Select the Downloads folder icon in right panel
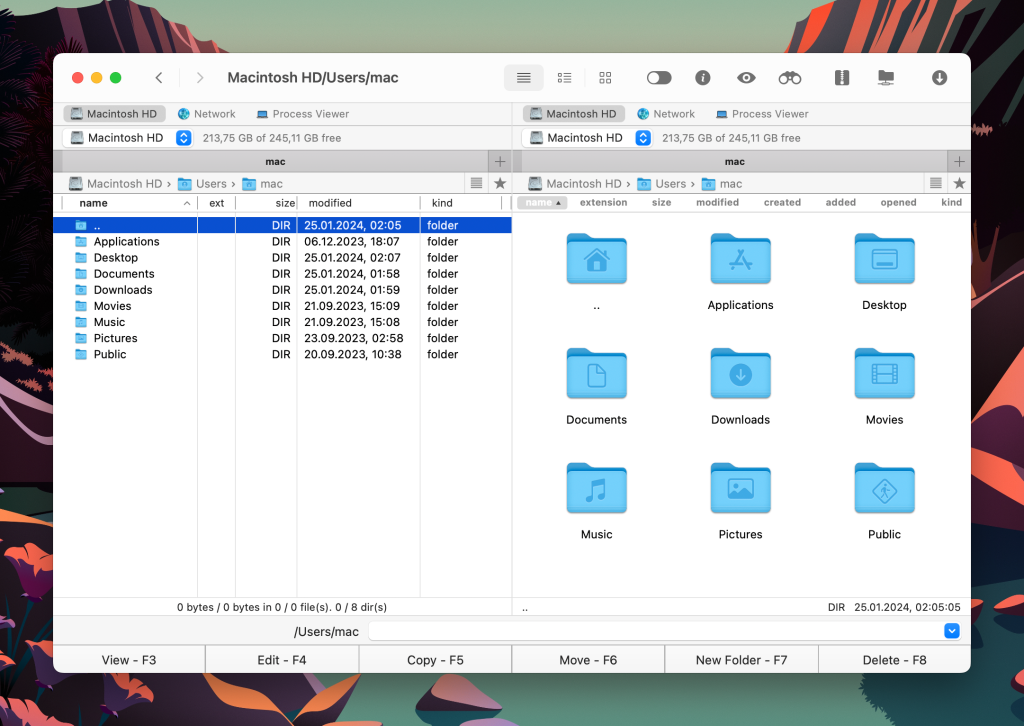Screen dimensions: 1024x726 [740, 376]
